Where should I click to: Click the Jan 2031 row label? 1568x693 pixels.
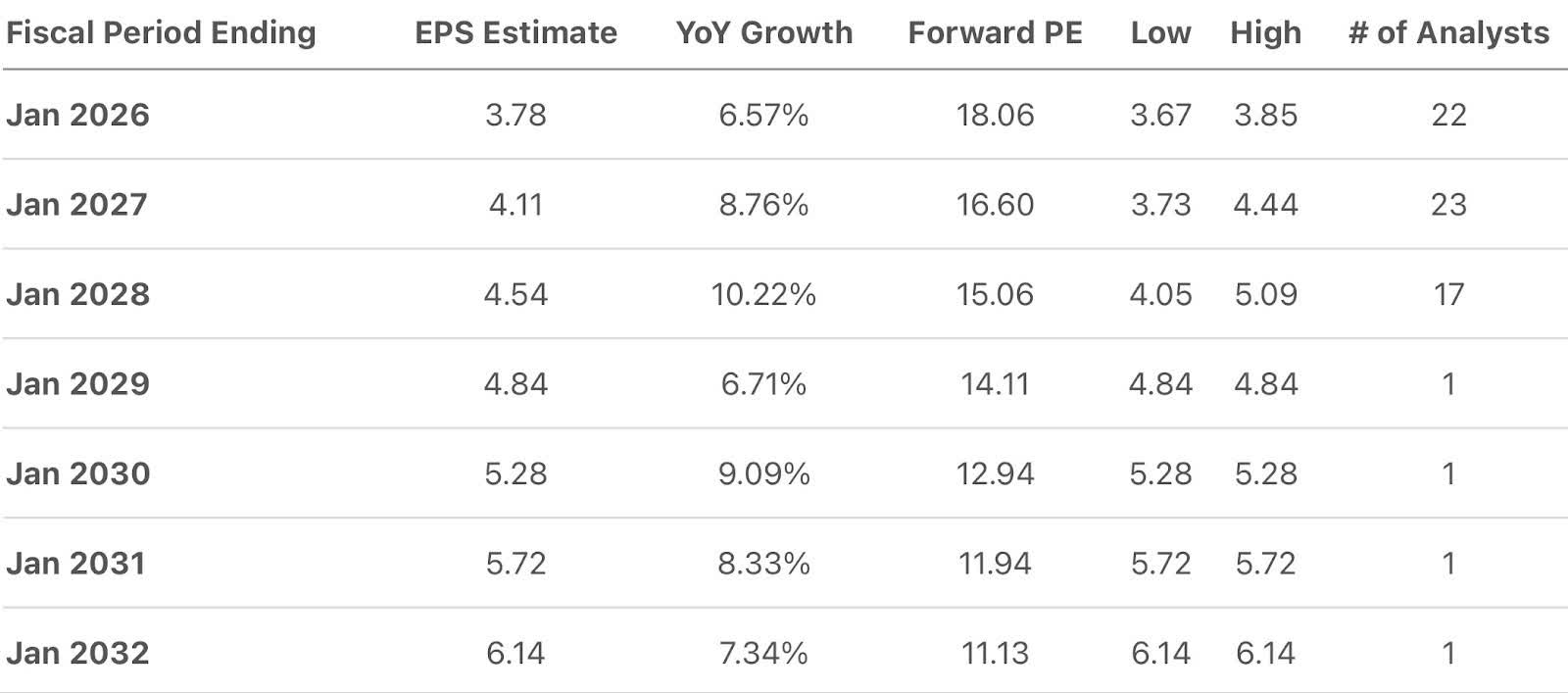tap(76, 564)
